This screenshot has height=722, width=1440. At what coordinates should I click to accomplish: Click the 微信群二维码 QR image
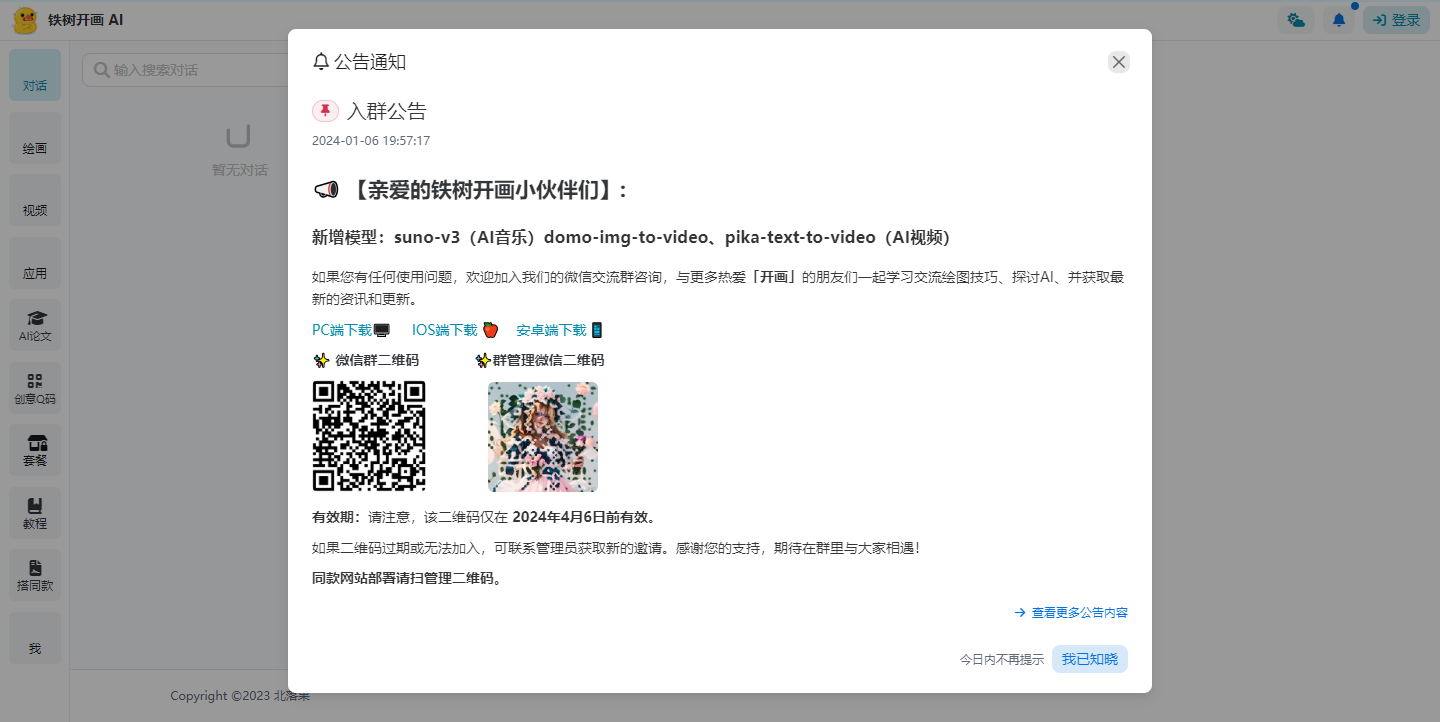pyautogui.click(x=369, y=436)
